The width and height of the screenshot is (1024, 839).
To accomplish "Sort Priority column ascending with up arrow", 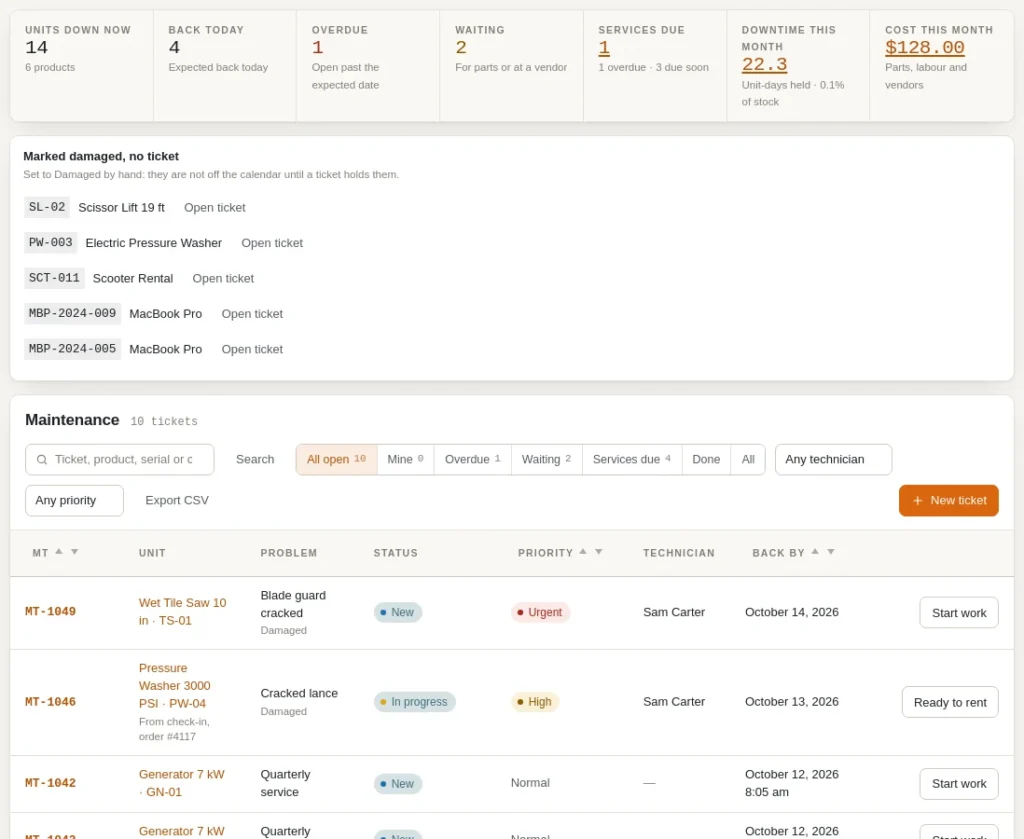I will [583, 552].
